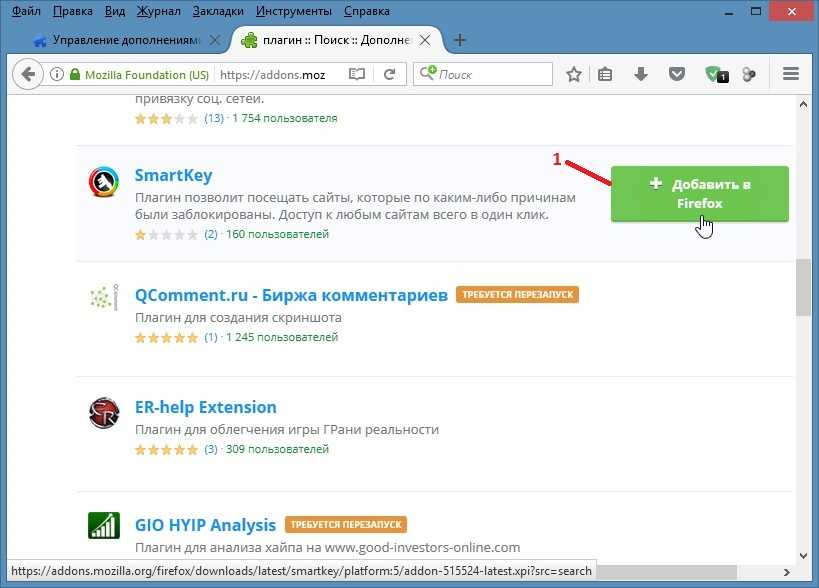Open the SmartKey add-on page
This screenshot has width=819, height=588.
[173, 175]
